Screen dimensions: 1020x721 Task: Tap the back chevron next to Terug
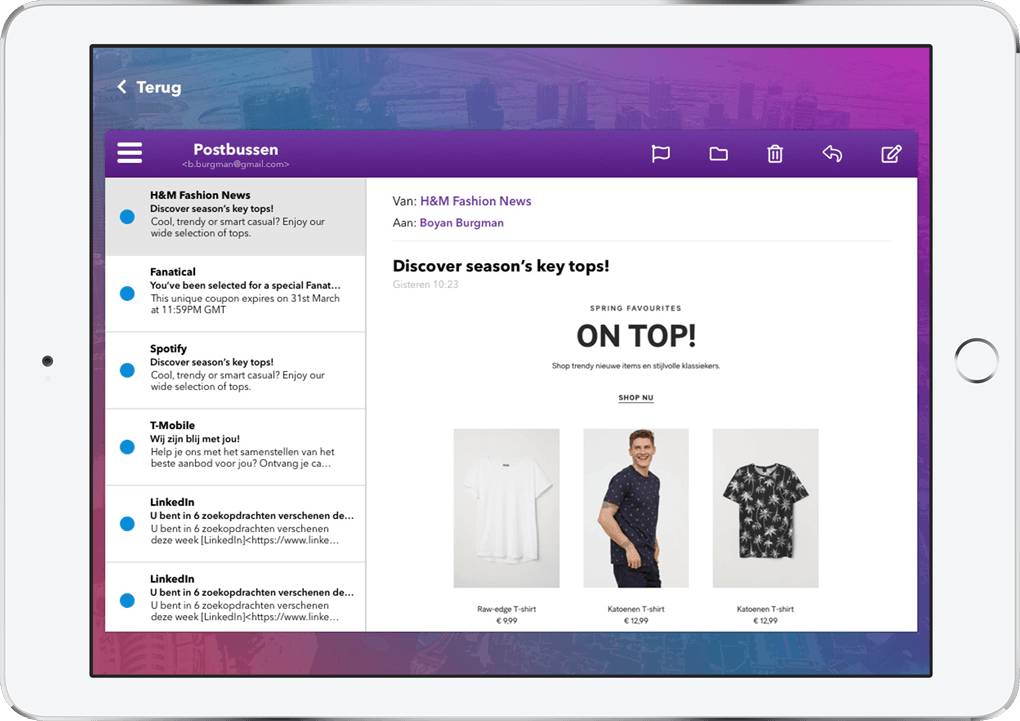[x=122, y=87]
